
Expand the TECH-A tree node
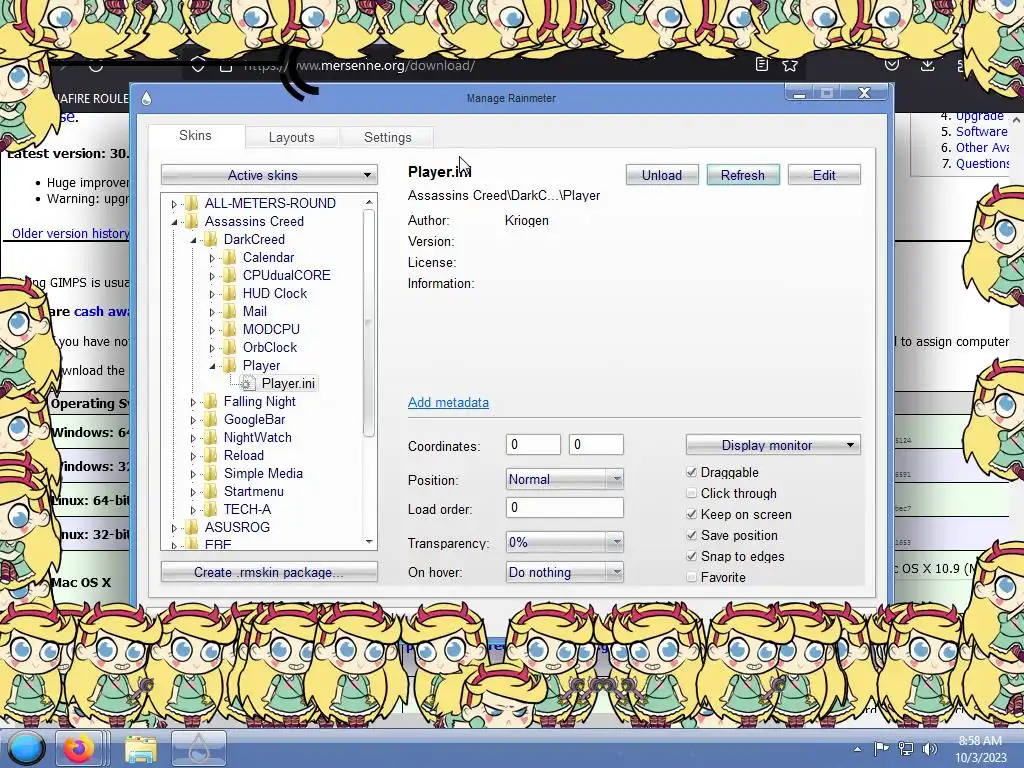(x=193, y=510)
